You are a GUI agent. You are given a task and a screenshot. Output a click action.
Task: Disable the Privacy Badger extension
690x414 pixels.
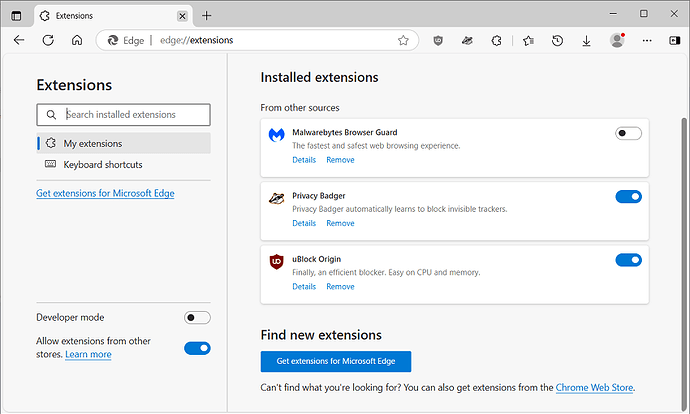[628, 196]
